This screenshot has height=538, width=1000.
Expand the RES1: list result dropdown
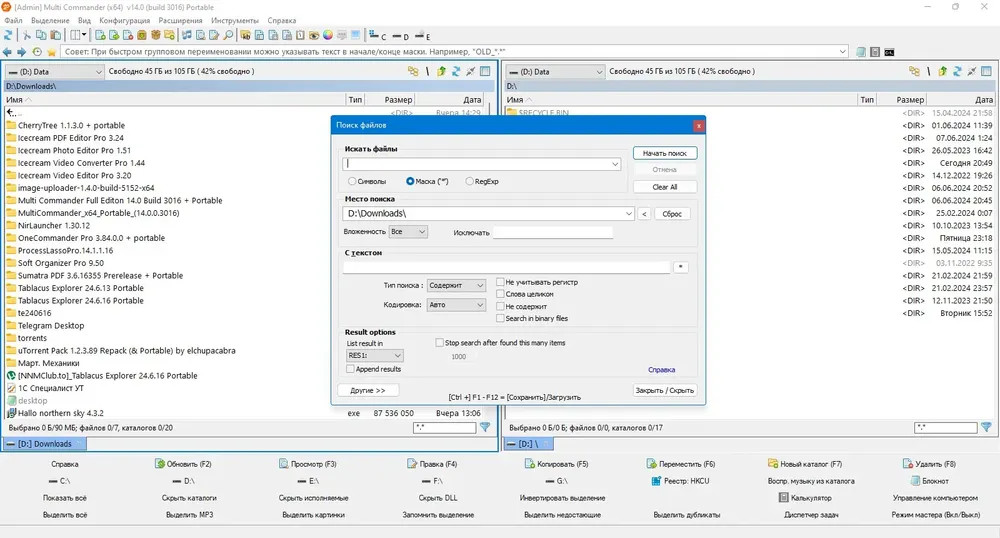pyautogui.click(x=374, y=356)
